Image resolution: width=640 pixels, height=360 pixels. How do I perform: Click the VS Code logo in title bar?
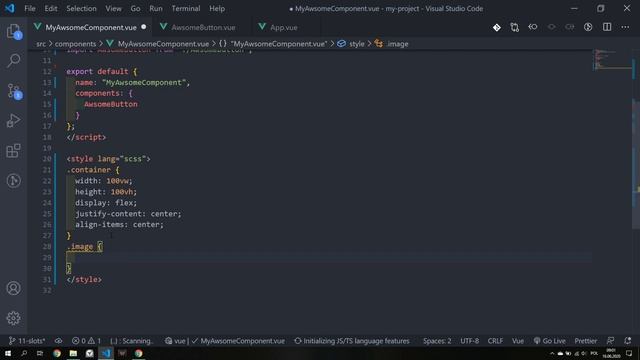point(9,8)
